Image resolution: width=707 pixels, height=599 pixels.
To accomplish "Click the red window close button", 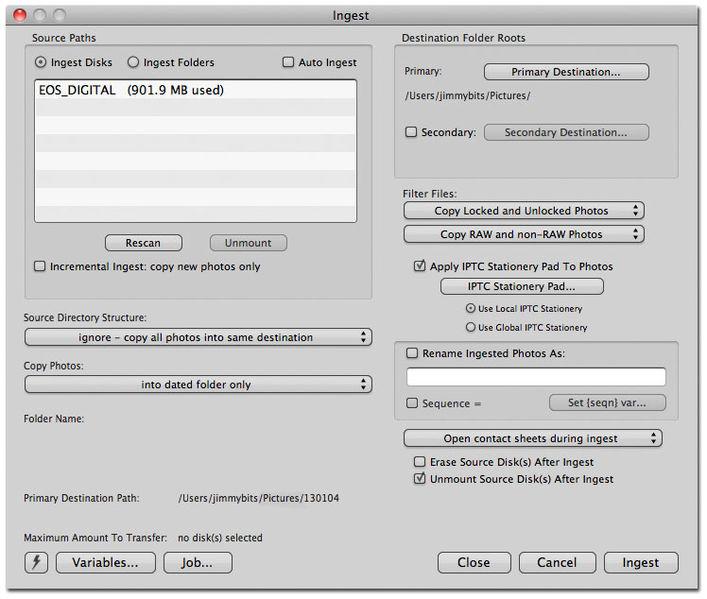I will [20, 15].
